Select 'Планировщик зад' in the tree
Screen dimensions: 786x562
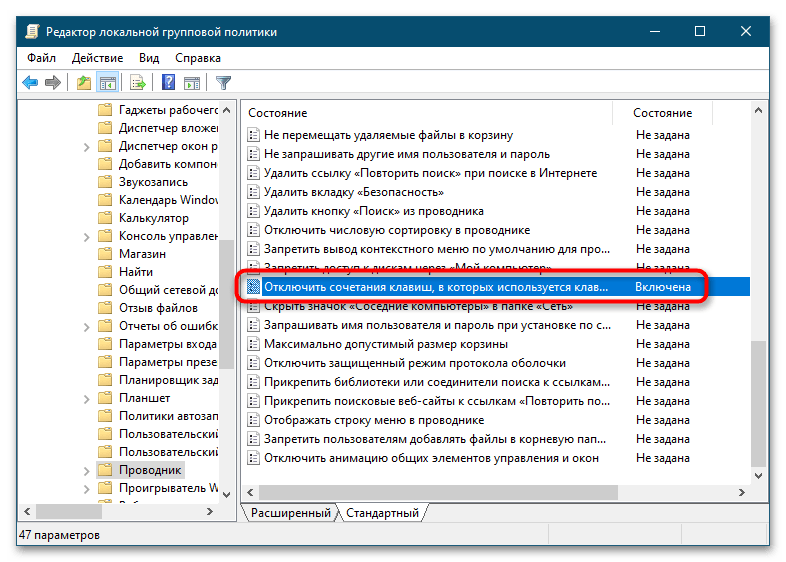click(x=168, y=380)
